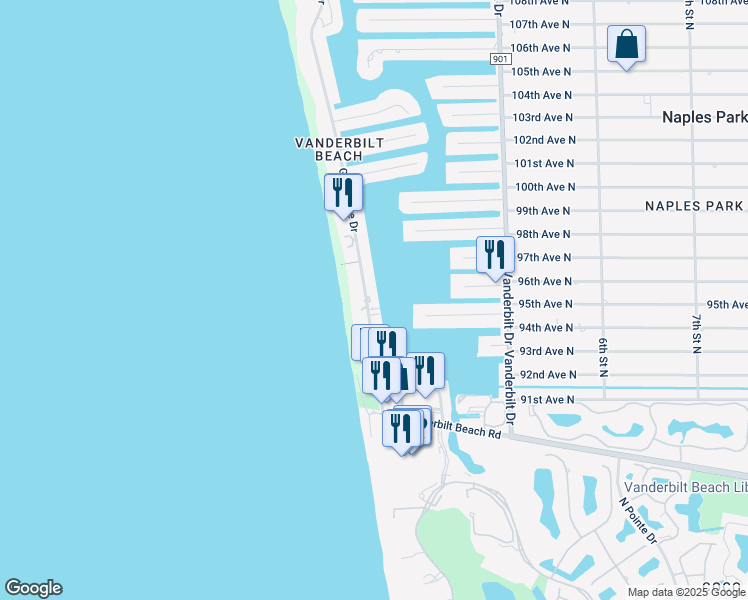Select 95th Ave N label beside Vanderbilt Dr

click(x=545, y=304)
